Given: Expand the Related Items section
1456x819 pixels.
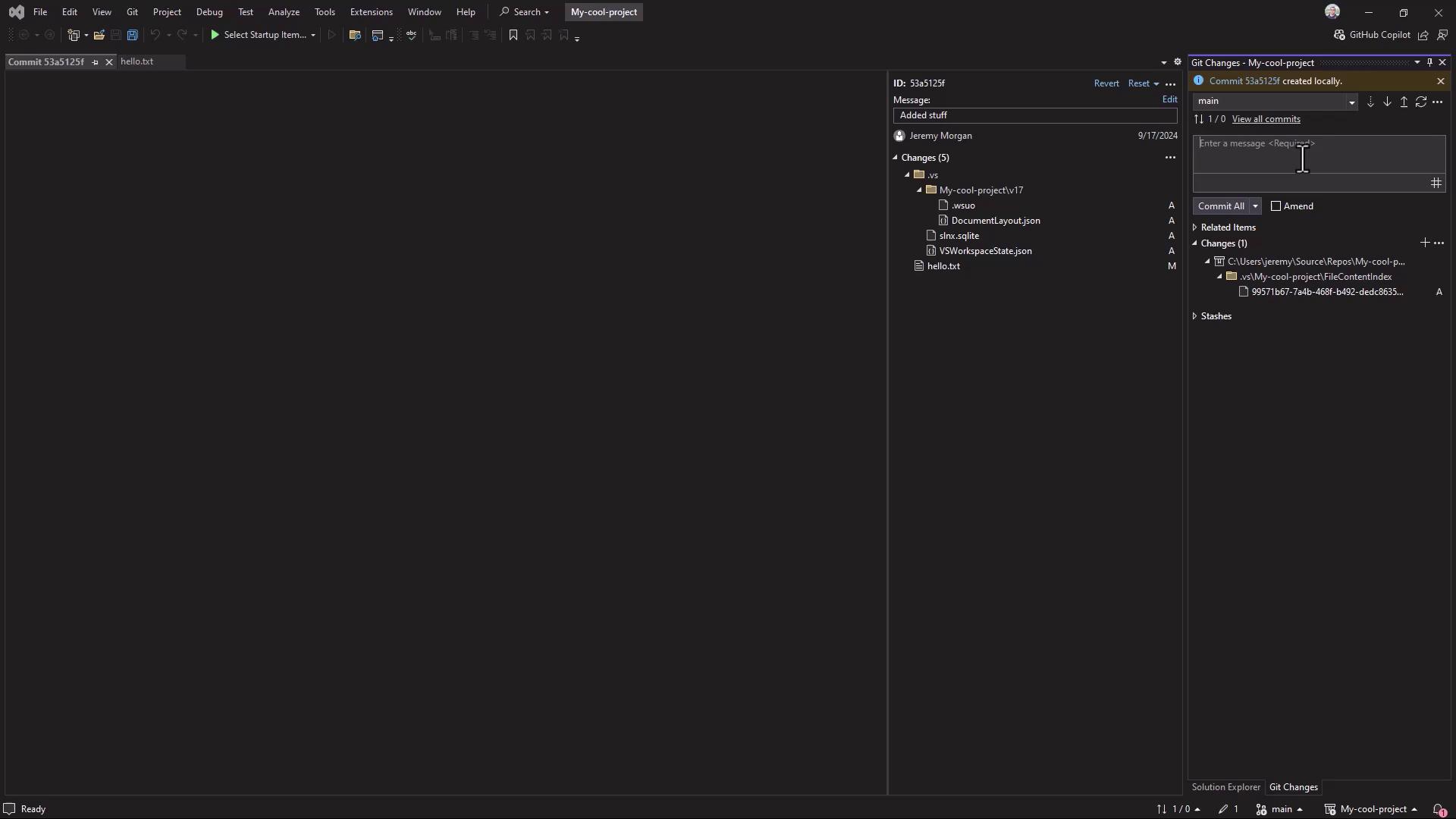Looking at the screenshot, I should (1195, 227).
